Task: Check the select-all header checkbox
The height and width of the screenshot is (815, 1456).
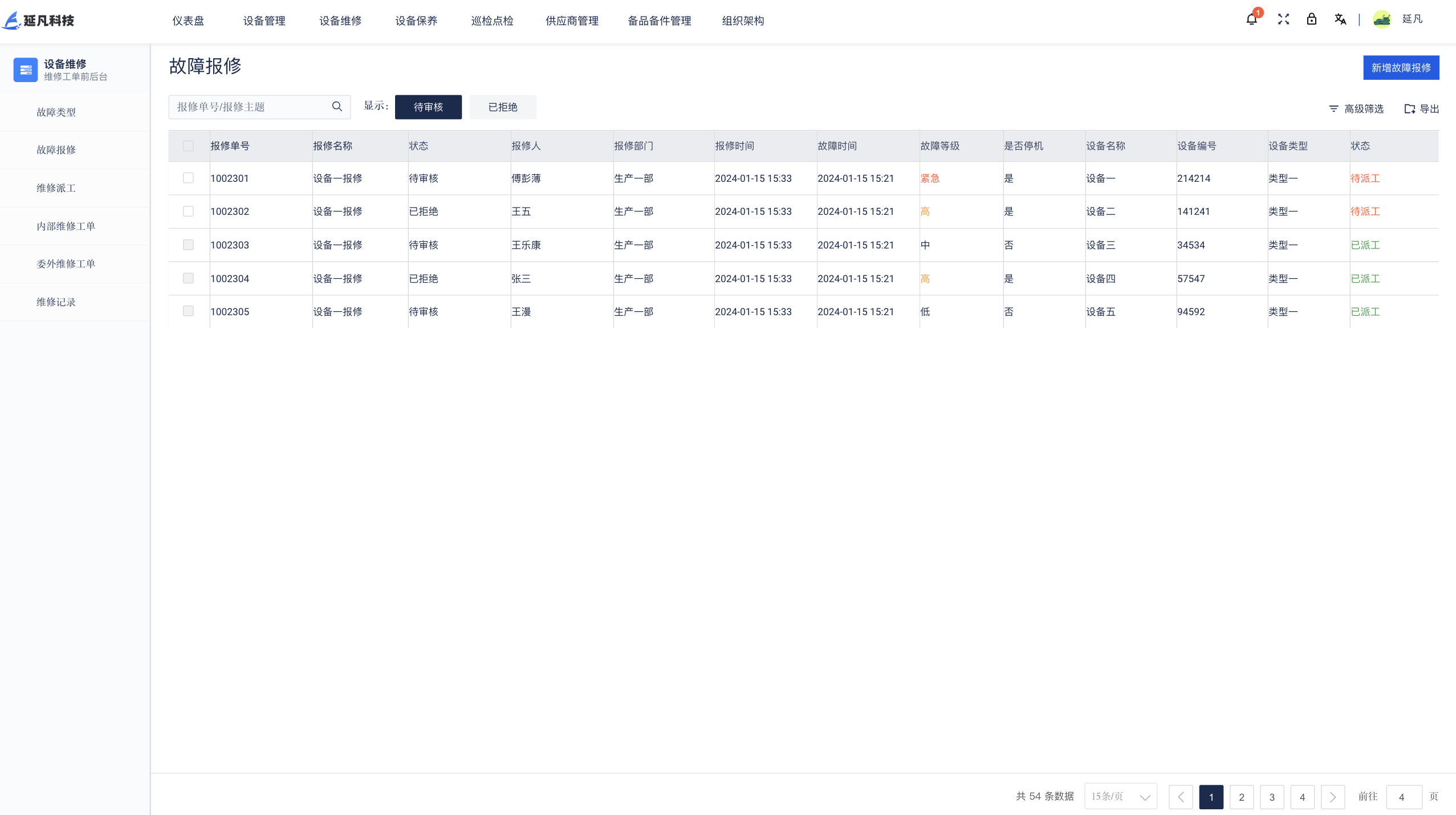Action: [x=188, y=146]
